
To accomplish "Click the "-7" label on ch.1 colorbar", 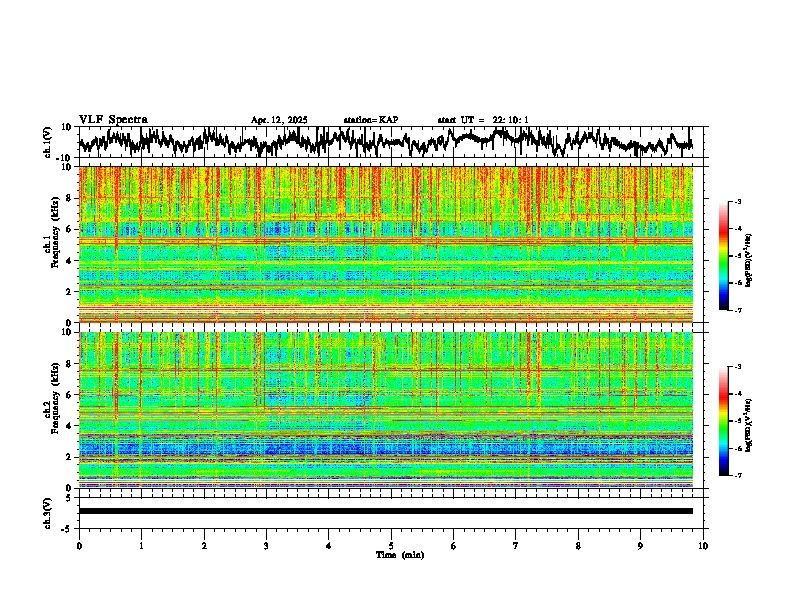I will pyautogui.click(x=737, y=310).
